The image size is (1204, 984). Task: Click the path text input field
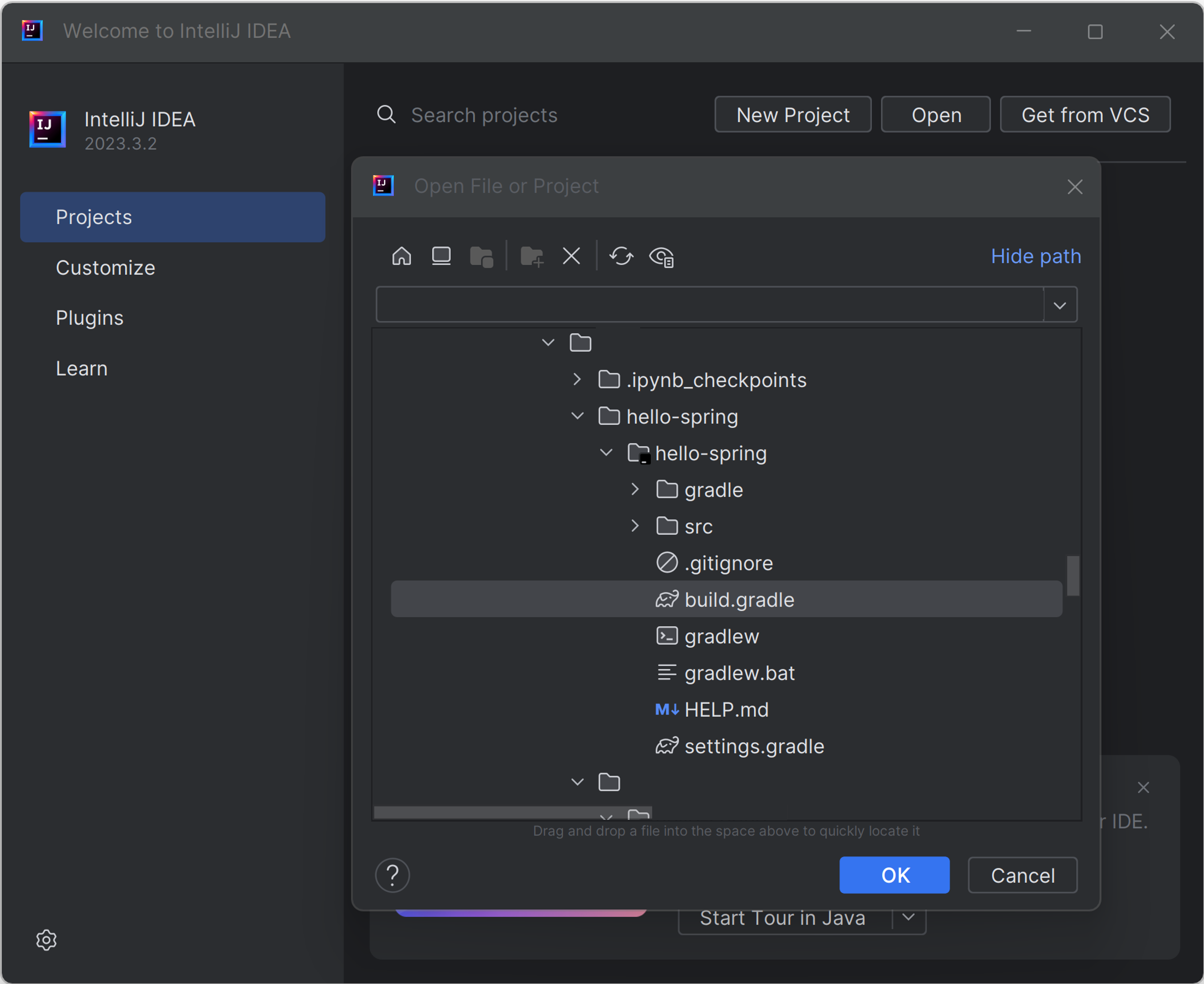(709, 305)
